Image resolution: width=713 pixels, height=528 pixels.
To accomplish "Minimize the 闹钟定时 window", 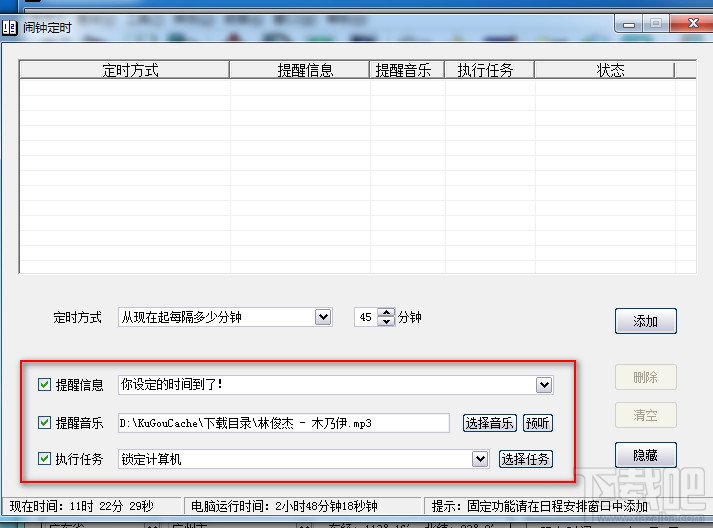I will click(628, 24).
